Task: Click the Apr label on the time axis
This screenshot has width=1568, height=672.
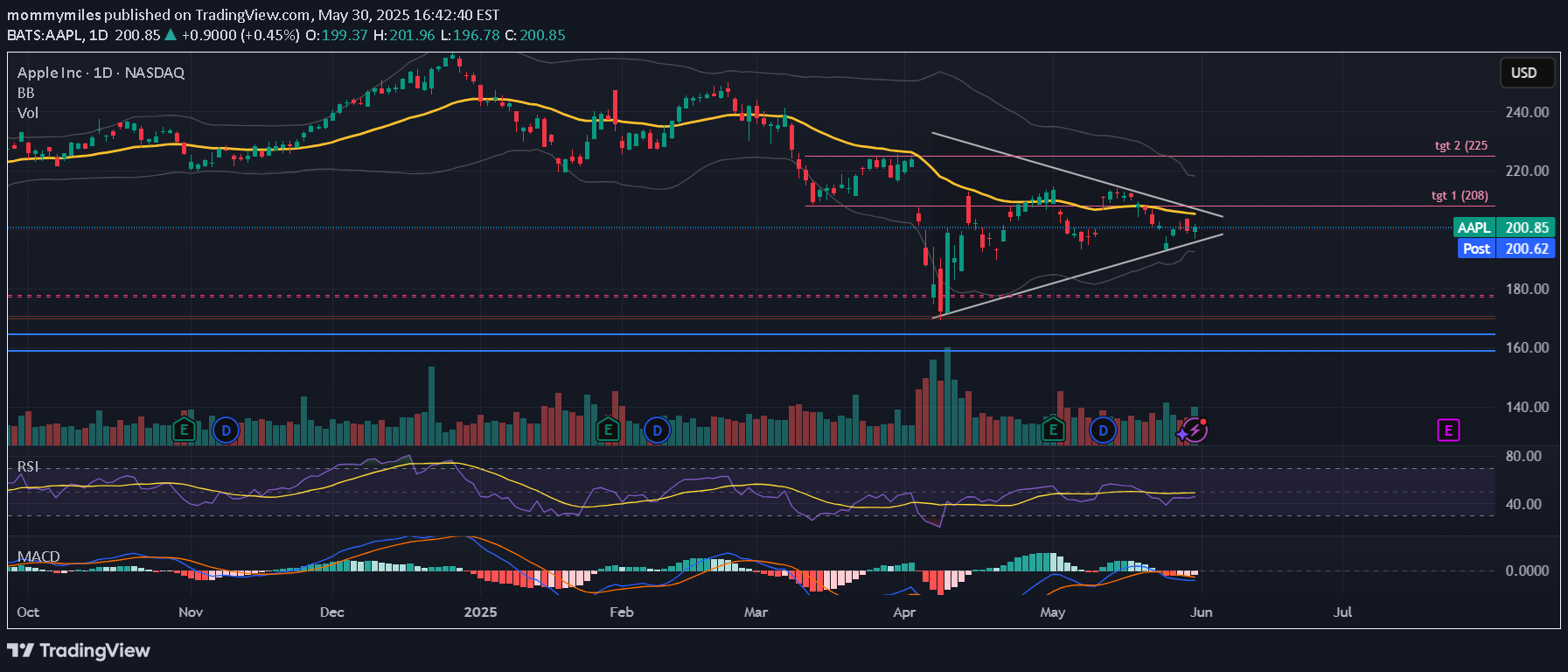Action: tap(904, 612)
